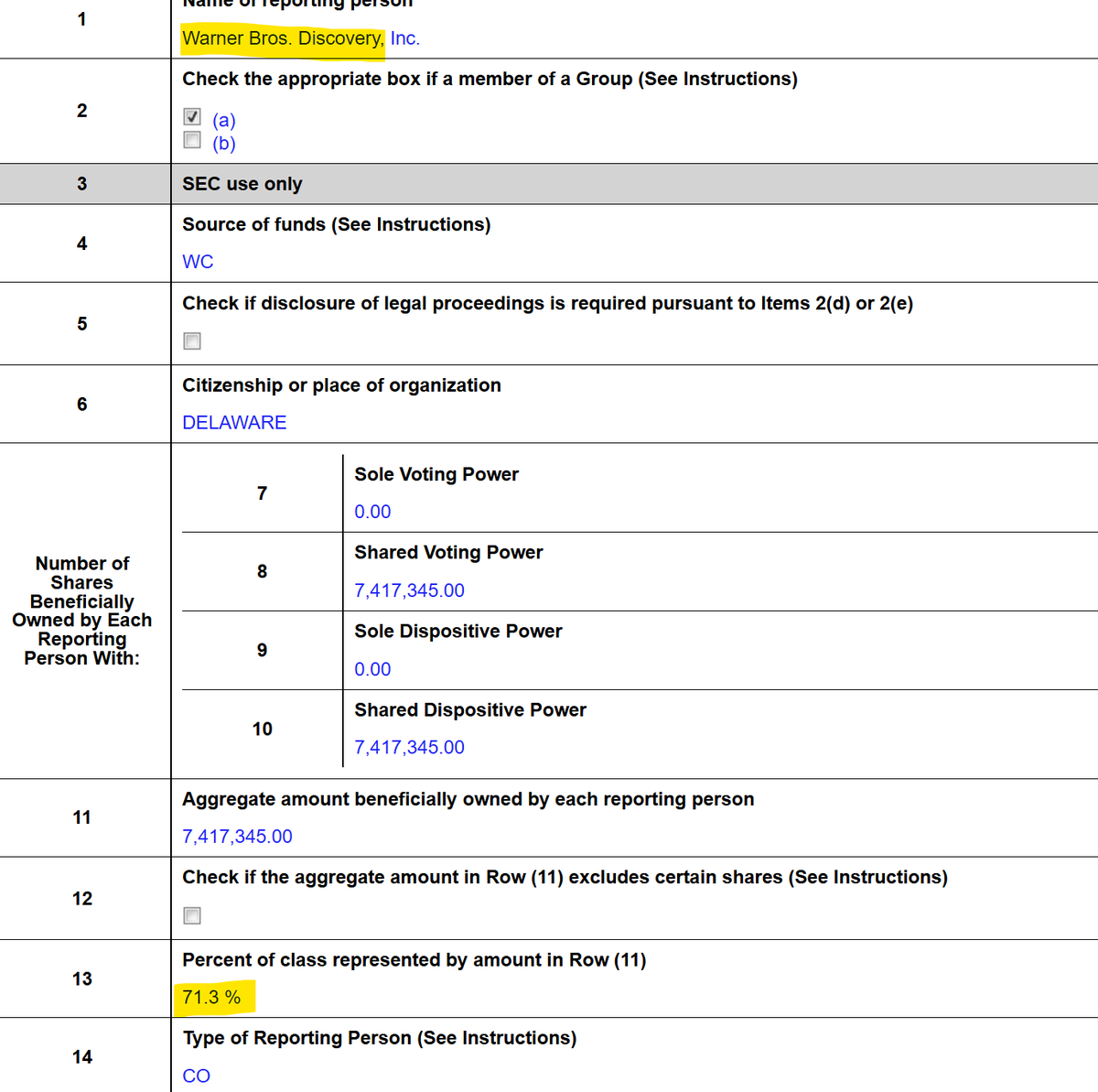Image resolution: width=1098 pixels, height=1092 pixels.
Task: Click the 'Number of Shares Beneficially Owned' row header
Action: [x=82, y=611]
